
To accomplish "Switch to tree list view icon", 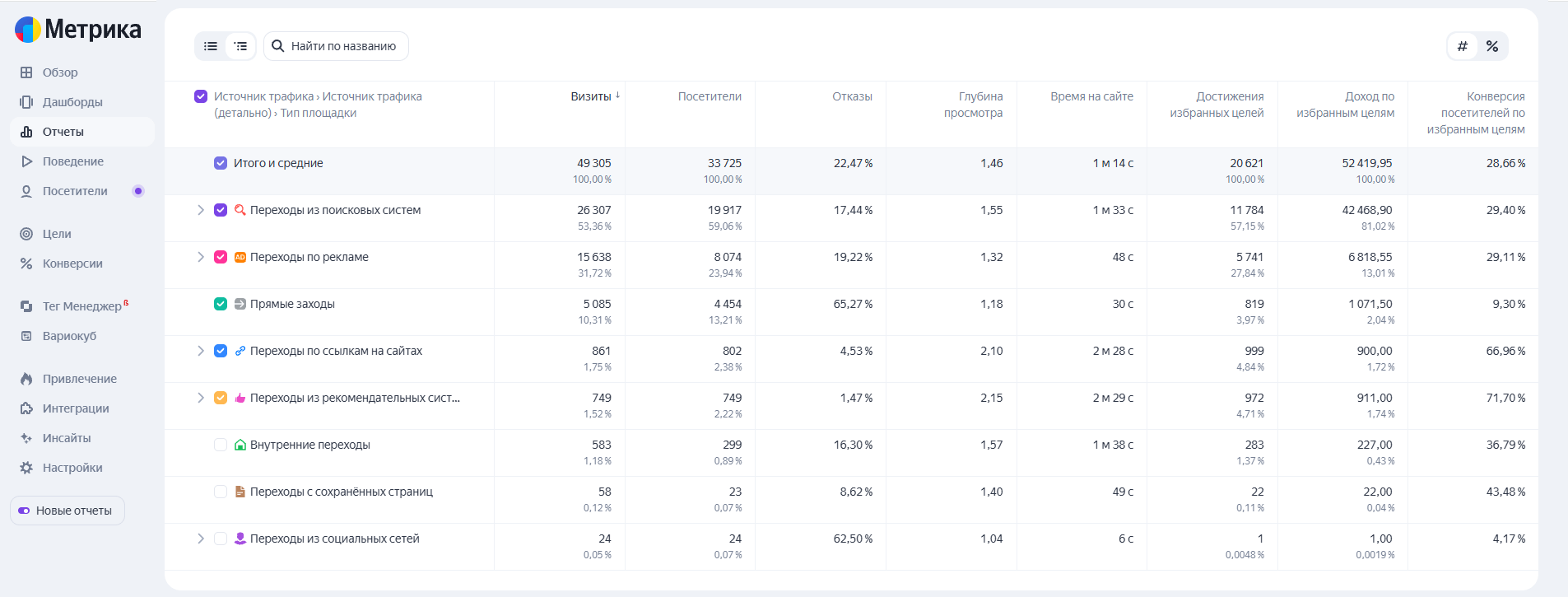I will (x=240, y=46).
